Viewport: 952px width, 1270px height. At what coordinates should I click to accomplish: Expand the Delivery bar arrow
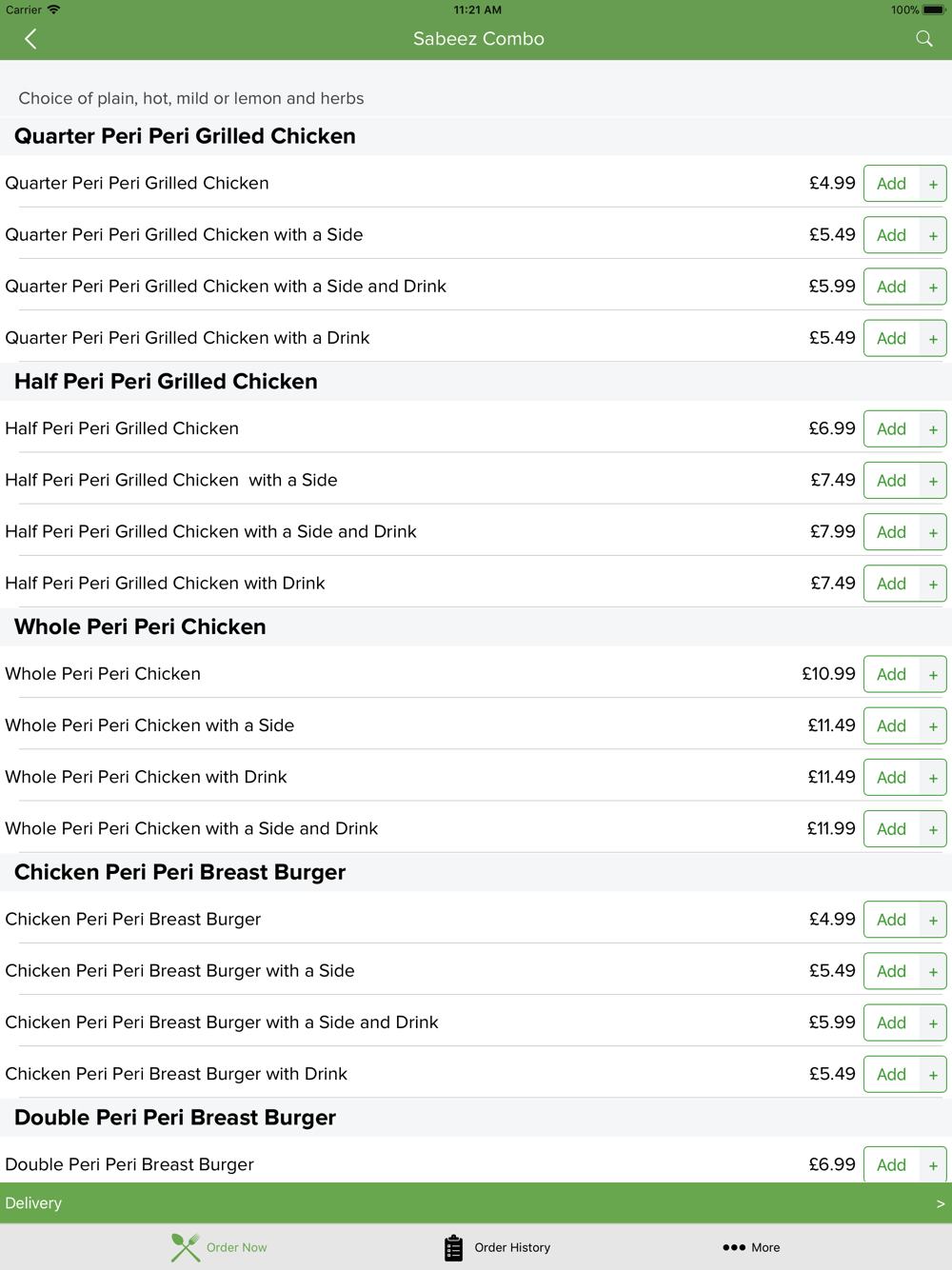(x=941, y=1203)
